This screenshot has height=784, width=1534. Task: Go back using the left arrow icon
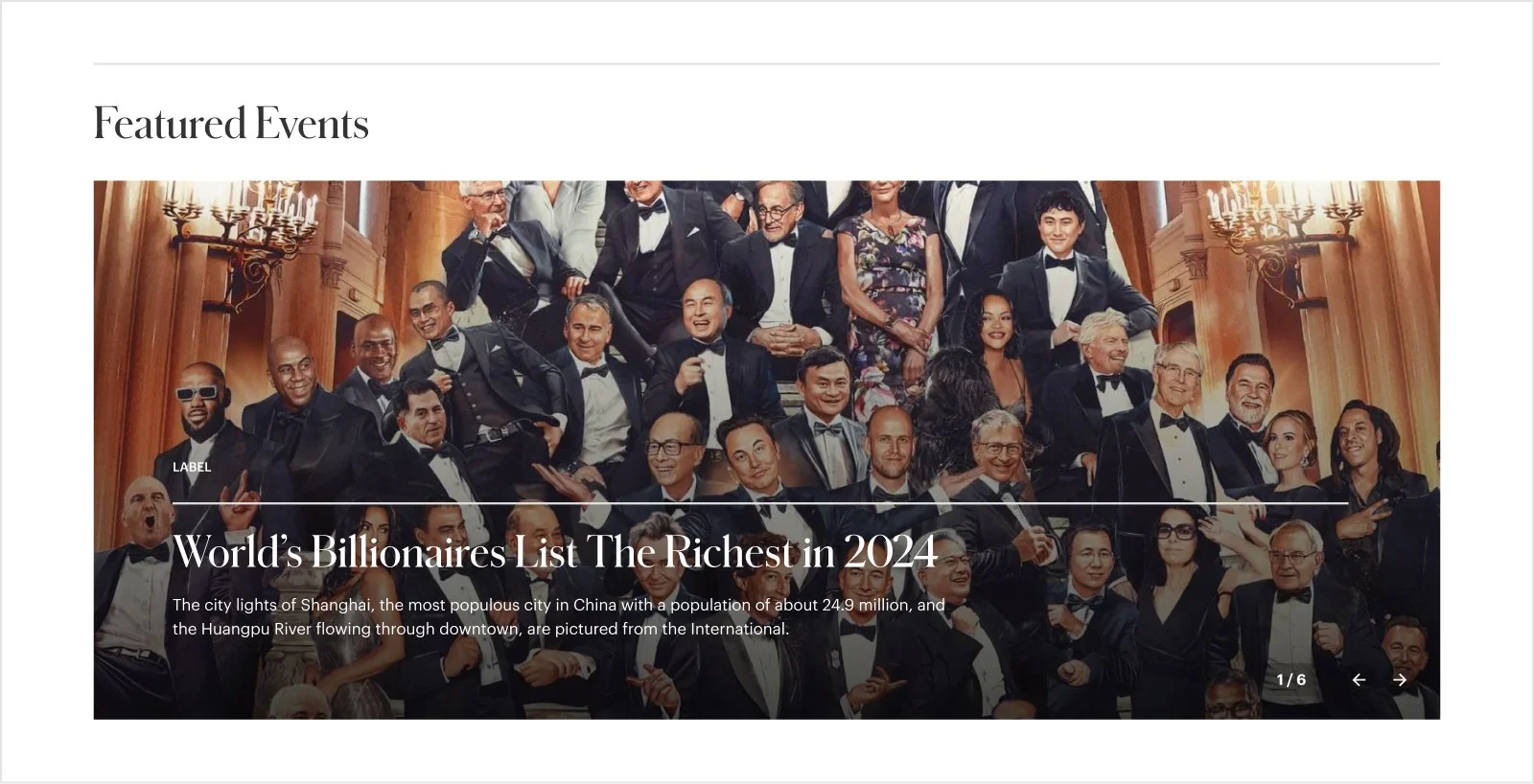coord(1359,680)
